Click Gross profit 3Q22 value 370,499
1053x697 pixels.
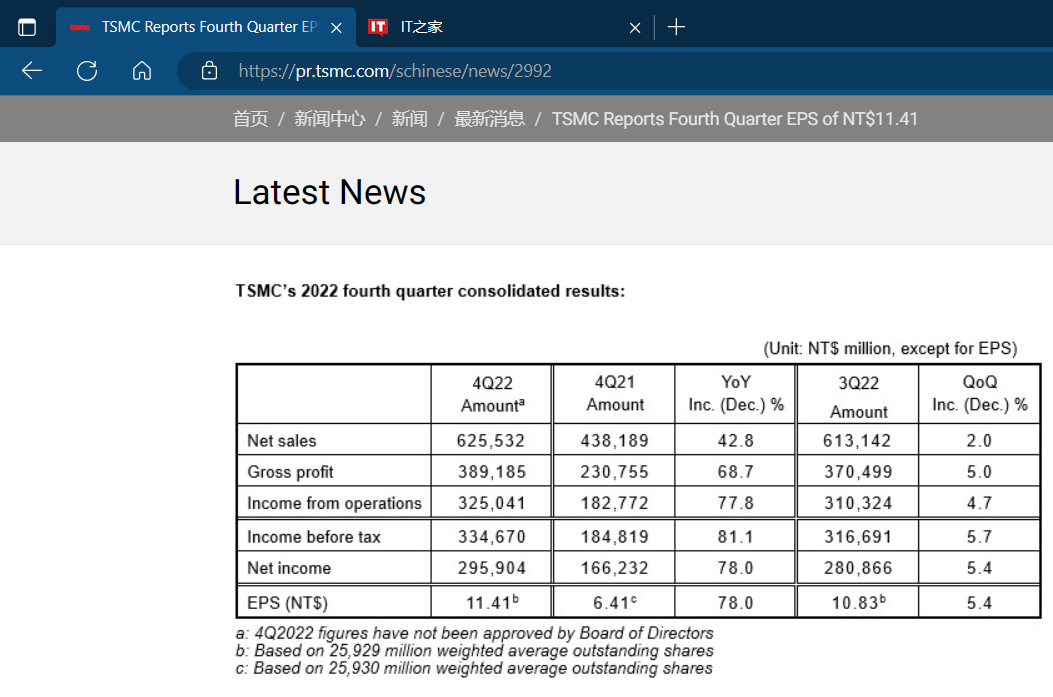[x=858, y=472]
